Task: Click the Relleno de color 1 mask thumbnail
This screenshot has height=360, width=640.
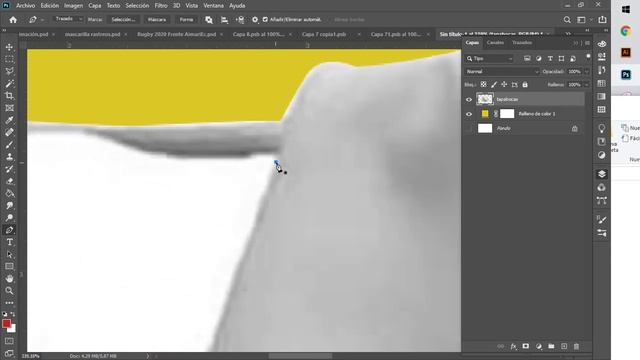Action: click(x=507, y=114)
